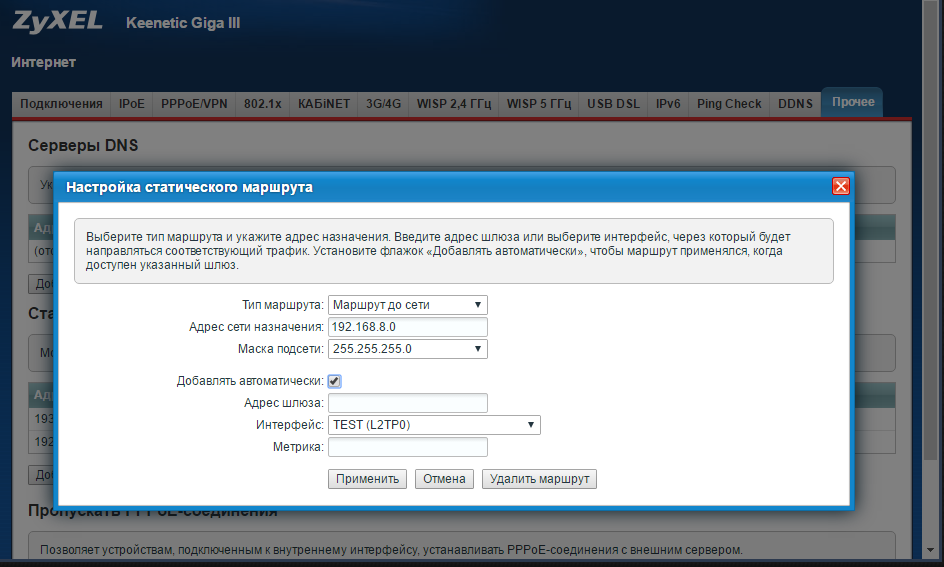Select the 'WISP 5 ГГц' tab
The image size is (944, 567).
[x=539, y=104]
